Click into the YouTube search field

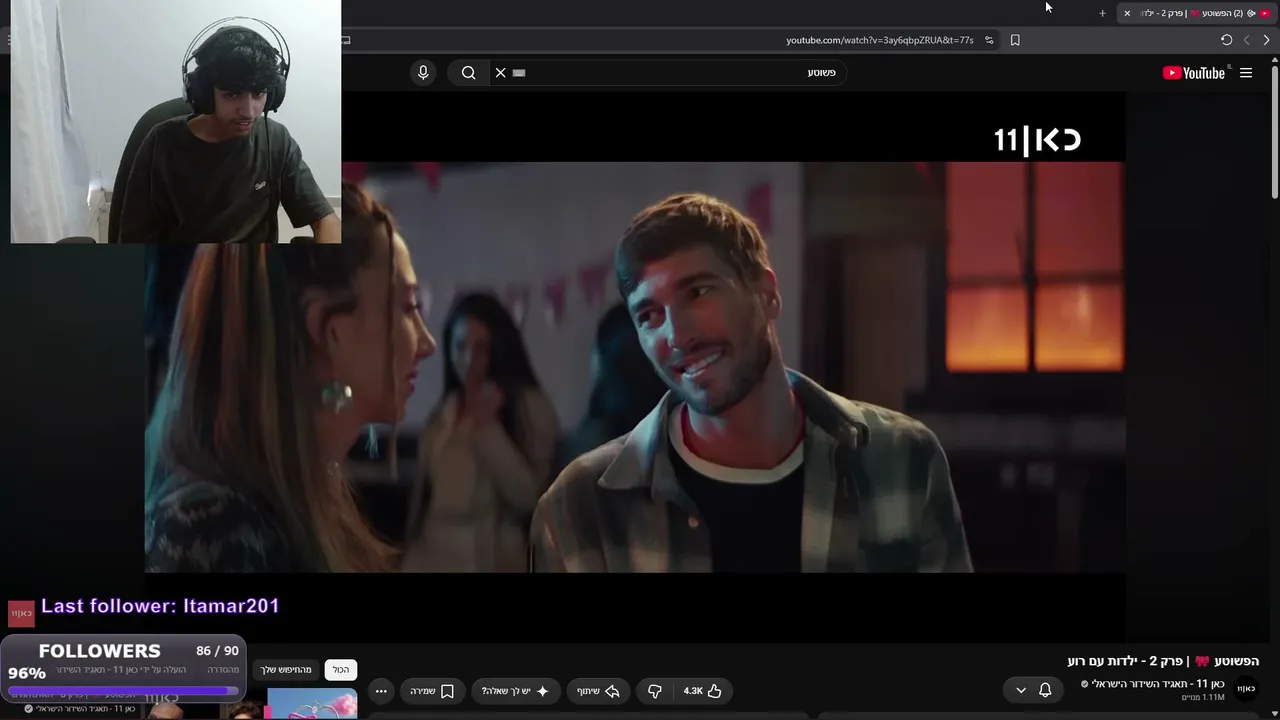click(x=670, y=72)
